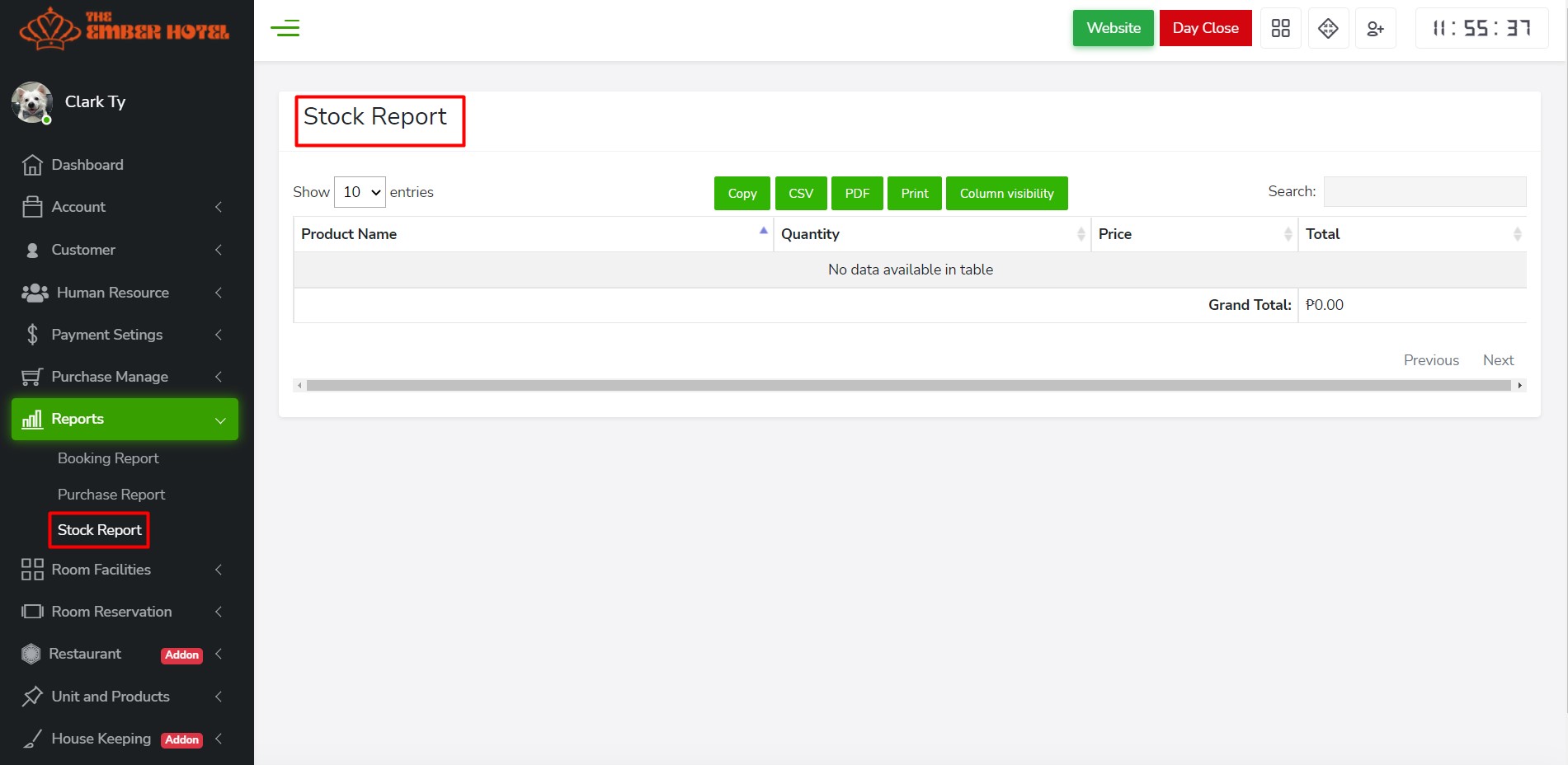Click the Search input field
The width and height of the screenshot is (1568, 765).
point(1424,191)
